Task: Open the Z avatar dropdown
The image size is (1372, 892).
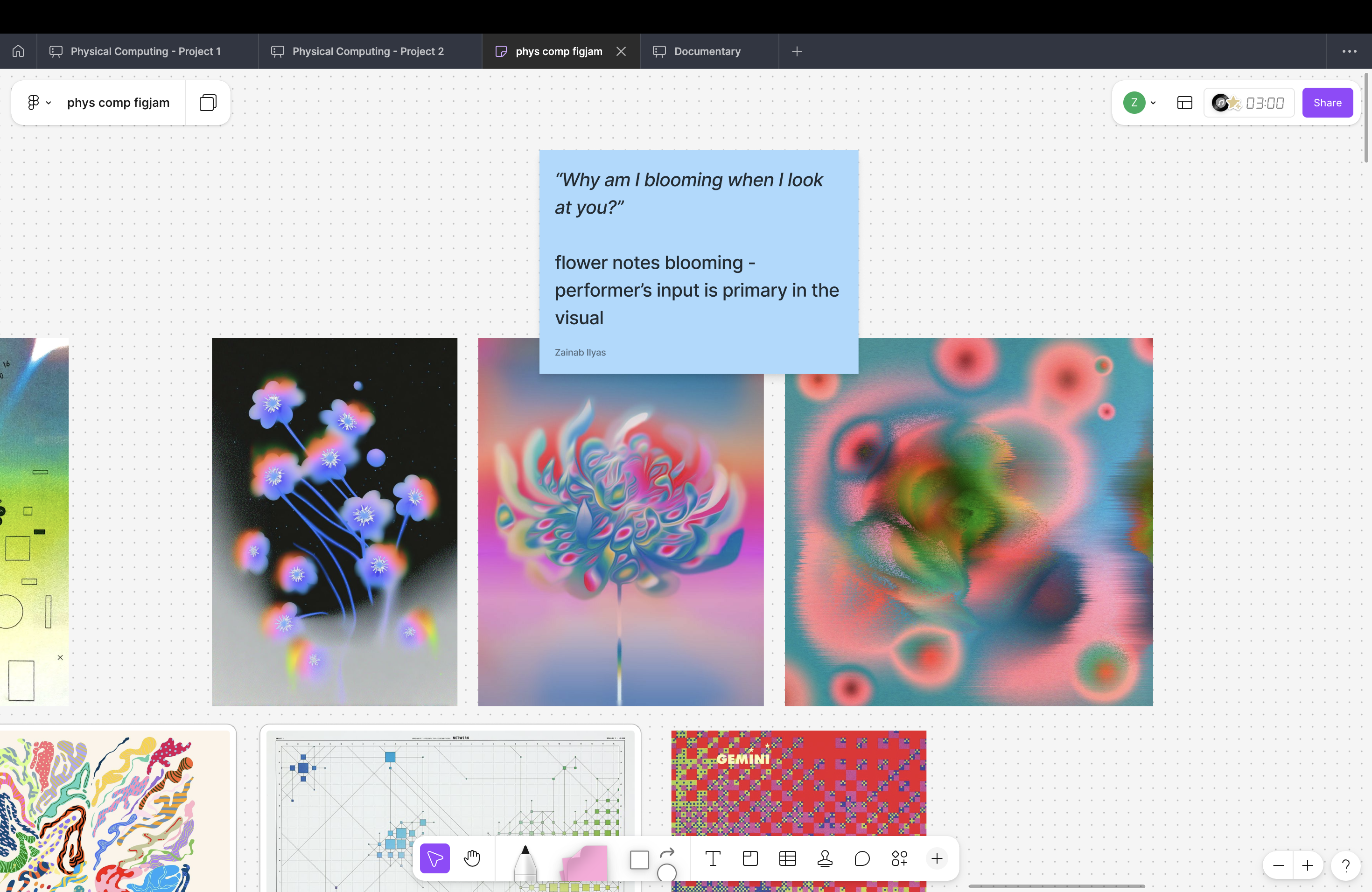Action: (1139, 103)
